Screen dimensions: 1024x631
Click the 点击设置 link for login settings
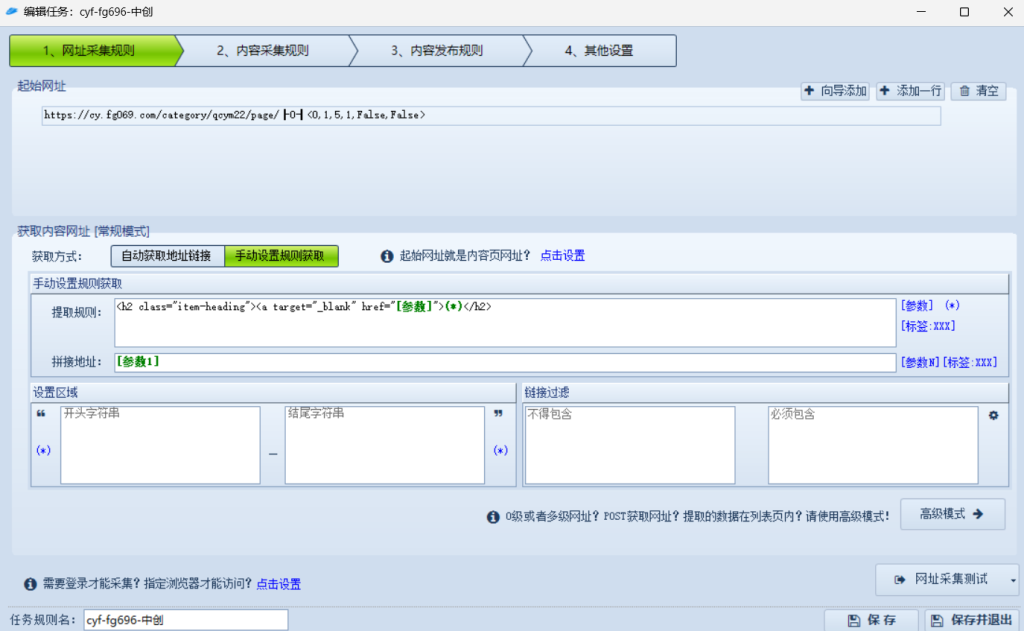coord(278,584)
